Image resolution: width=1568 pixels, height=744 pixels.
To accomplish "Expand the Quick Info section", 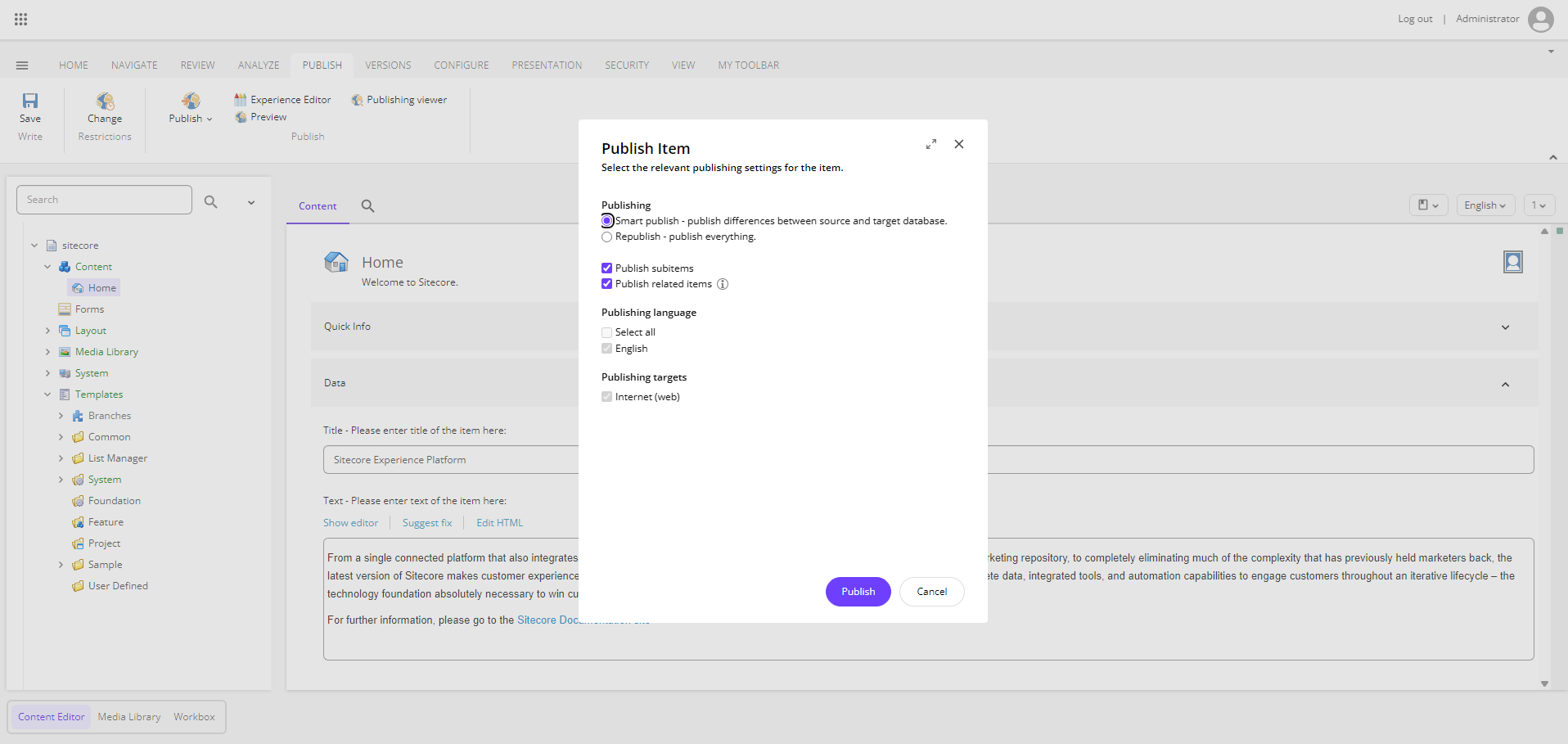I will coord(1505,327).
